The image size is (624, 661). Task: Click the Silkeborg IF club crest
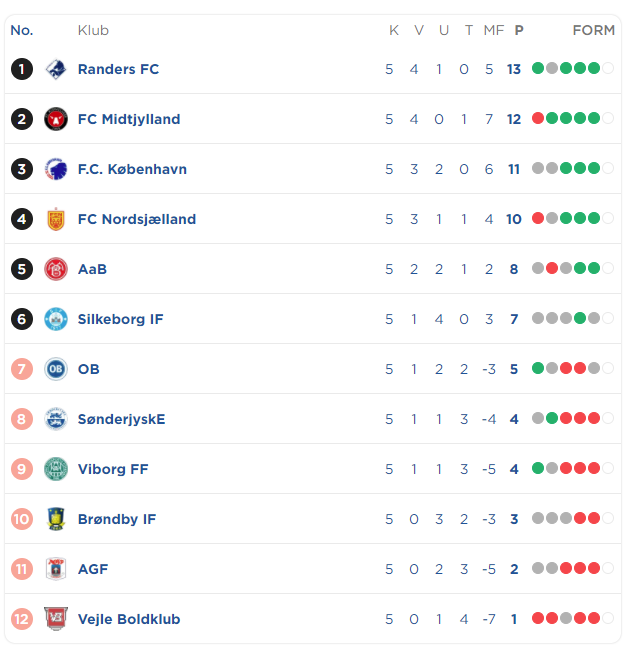(x=56, y=319)
